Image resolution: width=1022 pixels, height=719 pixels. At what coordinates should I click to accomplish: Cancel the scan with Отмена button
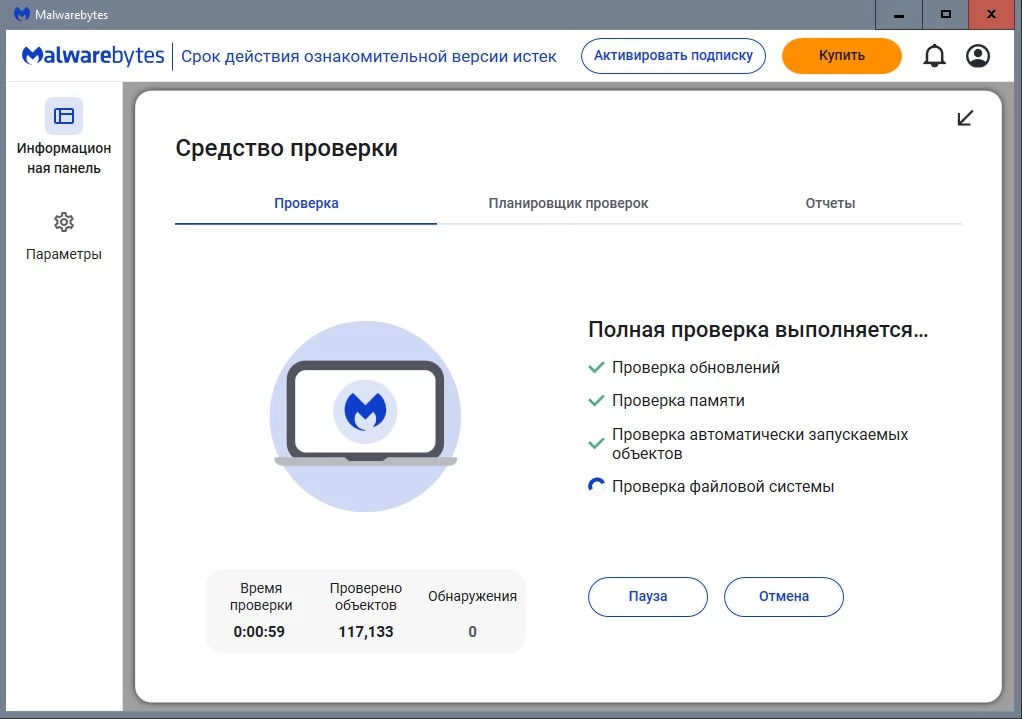[x=784, y=596]
